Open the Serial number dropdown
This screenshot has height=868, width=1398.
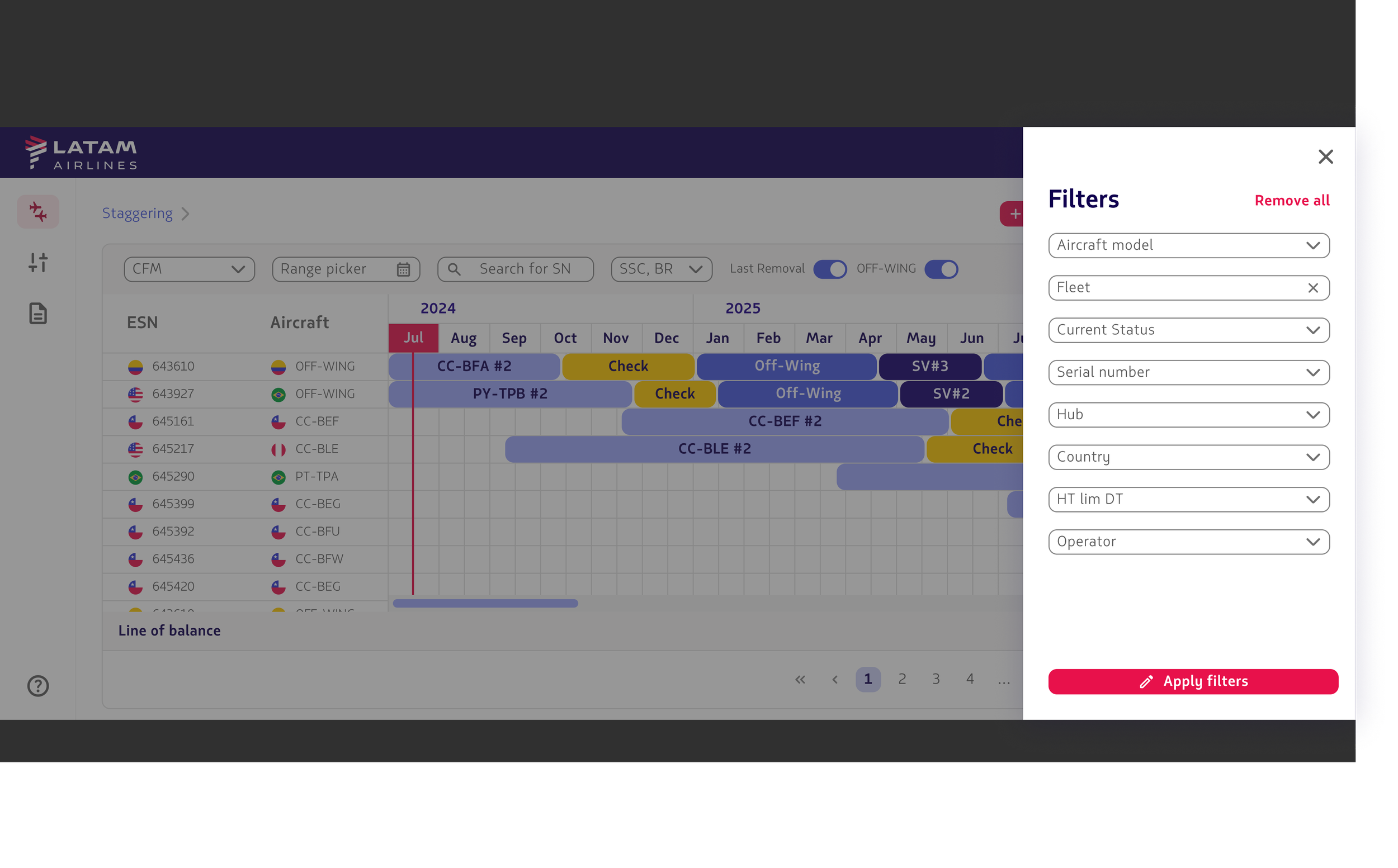[1188, 373]
